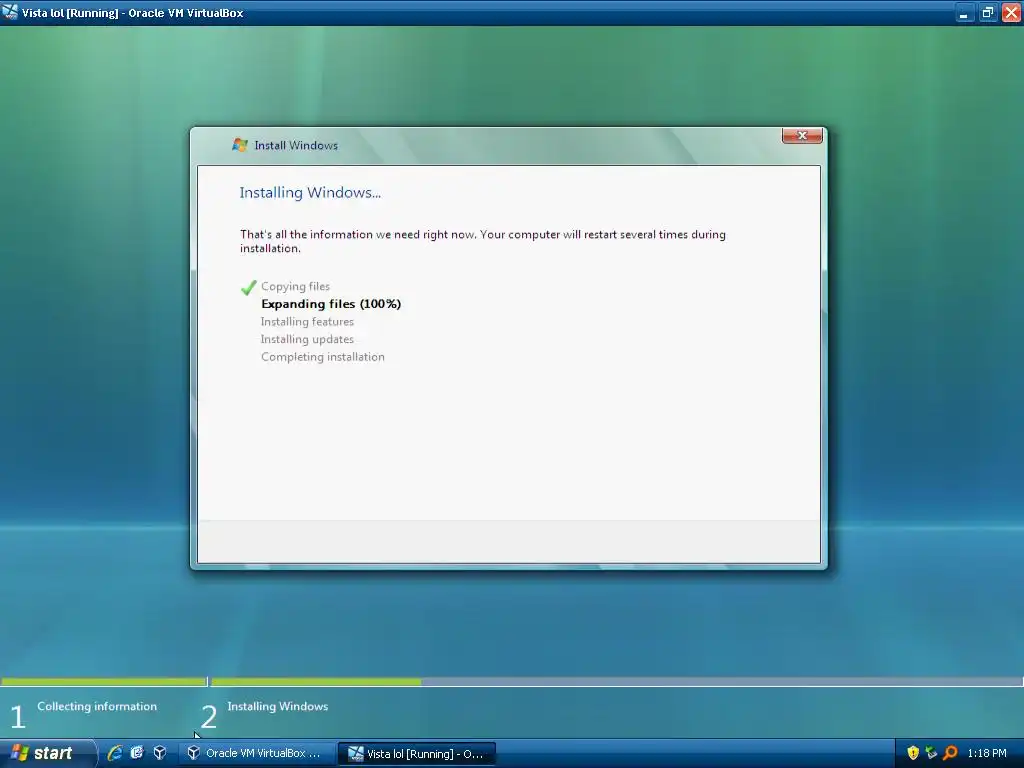Open the XP Start menu

(47, 753)
